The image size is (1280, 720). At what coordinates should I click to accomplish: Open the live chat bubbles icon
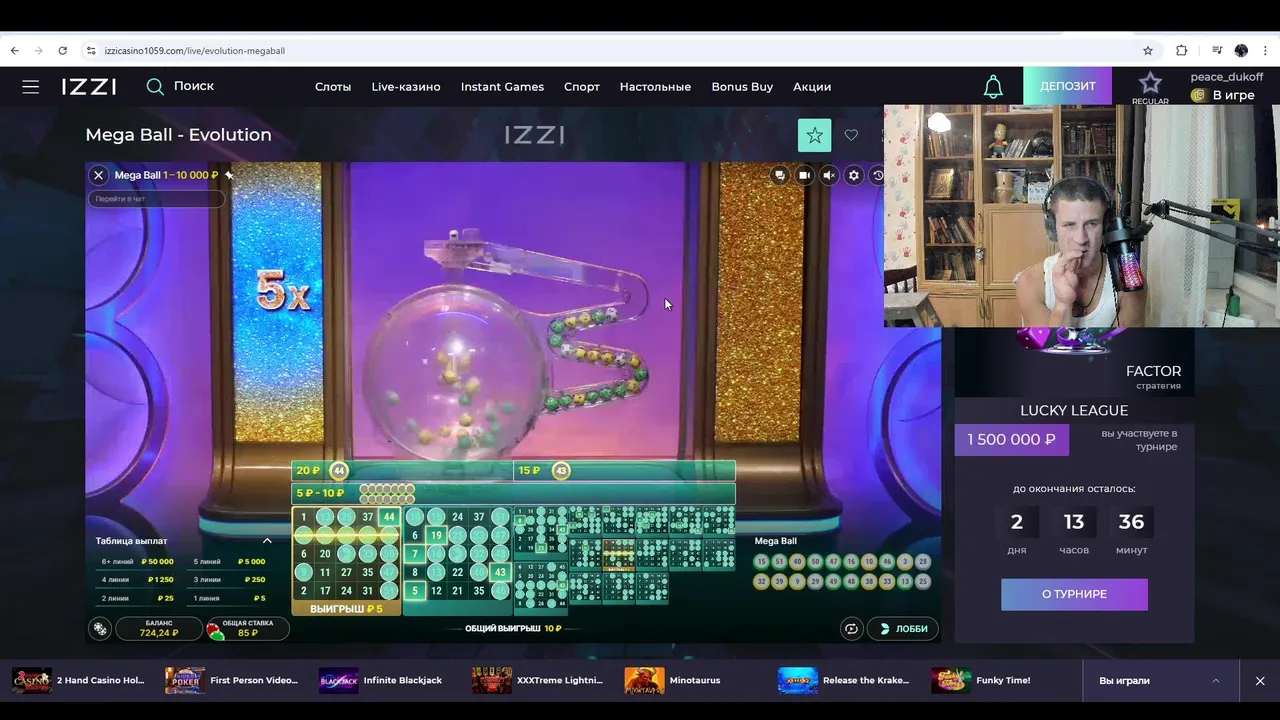click(x=779, y=175)
